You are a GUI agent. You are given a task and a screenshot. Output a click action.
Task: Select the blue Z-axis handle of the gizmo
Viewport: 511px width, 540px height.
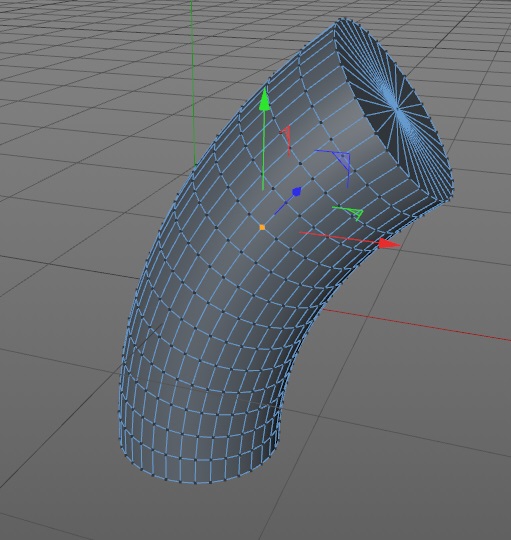point(297,191)
